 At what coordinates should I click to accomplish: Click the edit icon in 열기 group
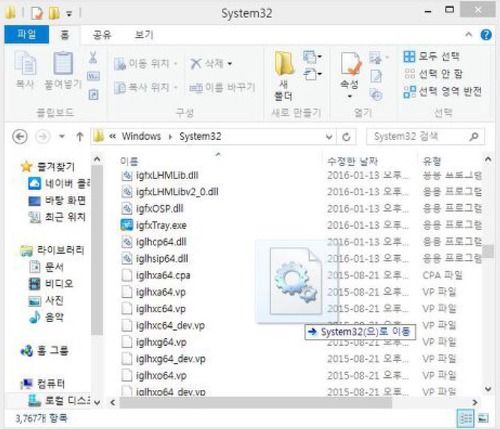376,76
